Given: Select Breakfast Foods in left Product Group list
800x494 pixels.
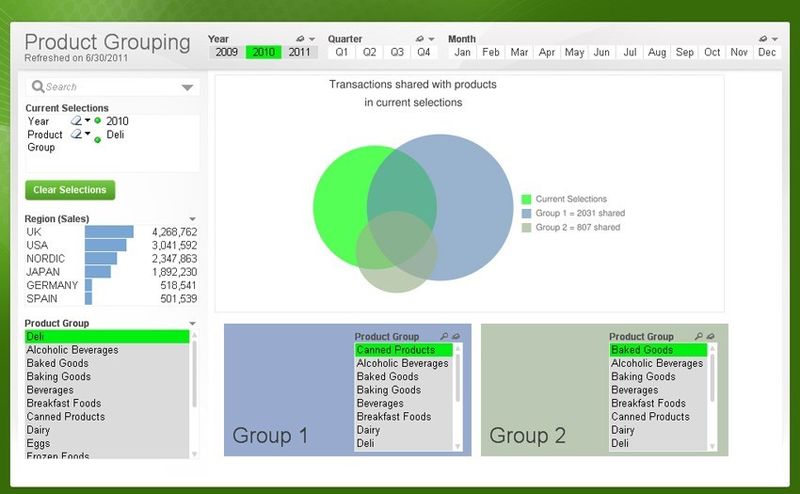Looking at the screenshot, I should [x=107, y=403].
